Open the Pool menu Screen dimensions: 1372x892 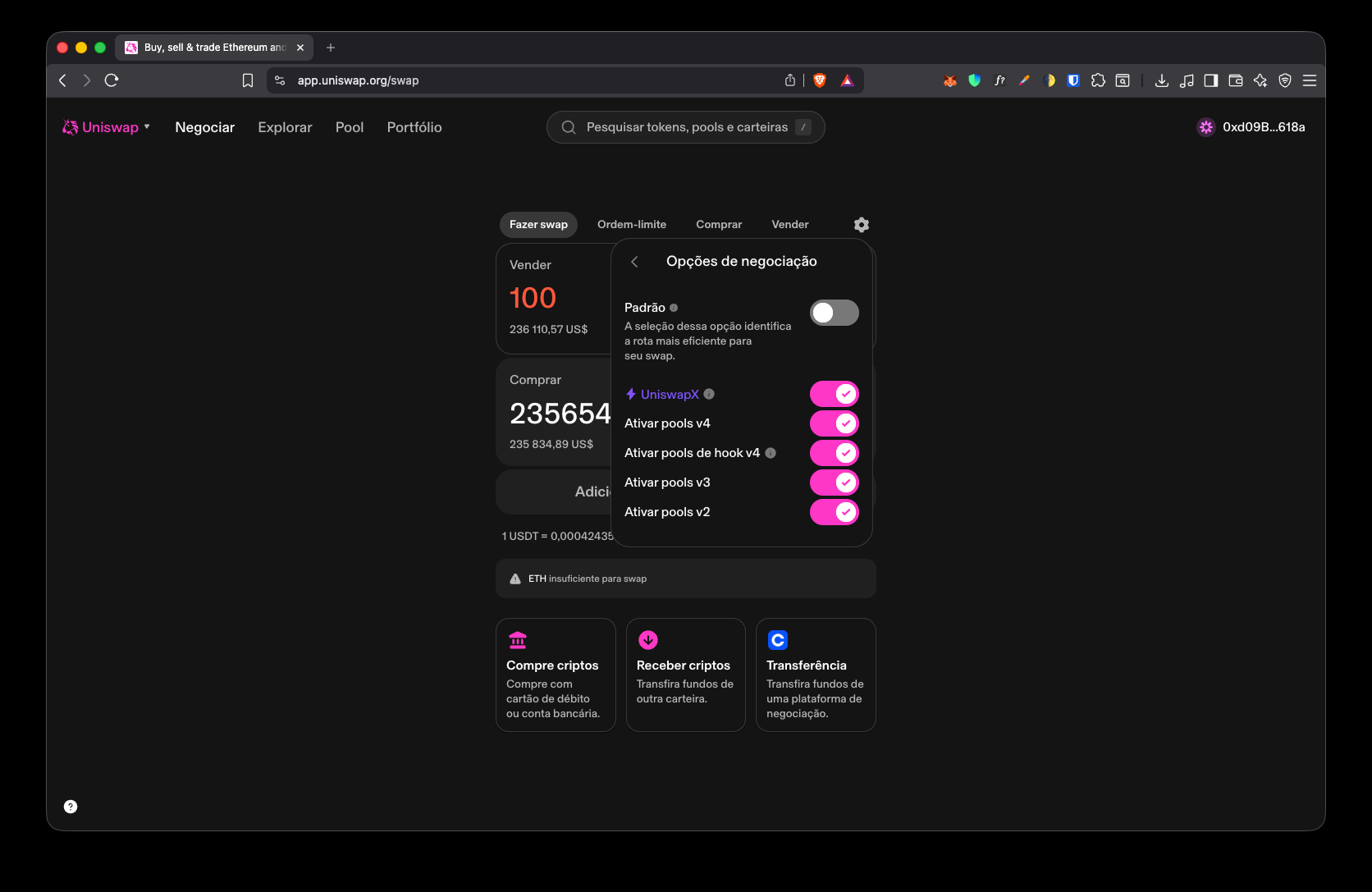click(x=350, y=127)
